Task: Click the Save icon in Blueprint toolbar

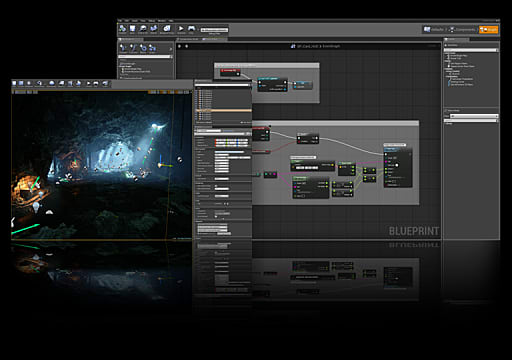Action: 132,29
